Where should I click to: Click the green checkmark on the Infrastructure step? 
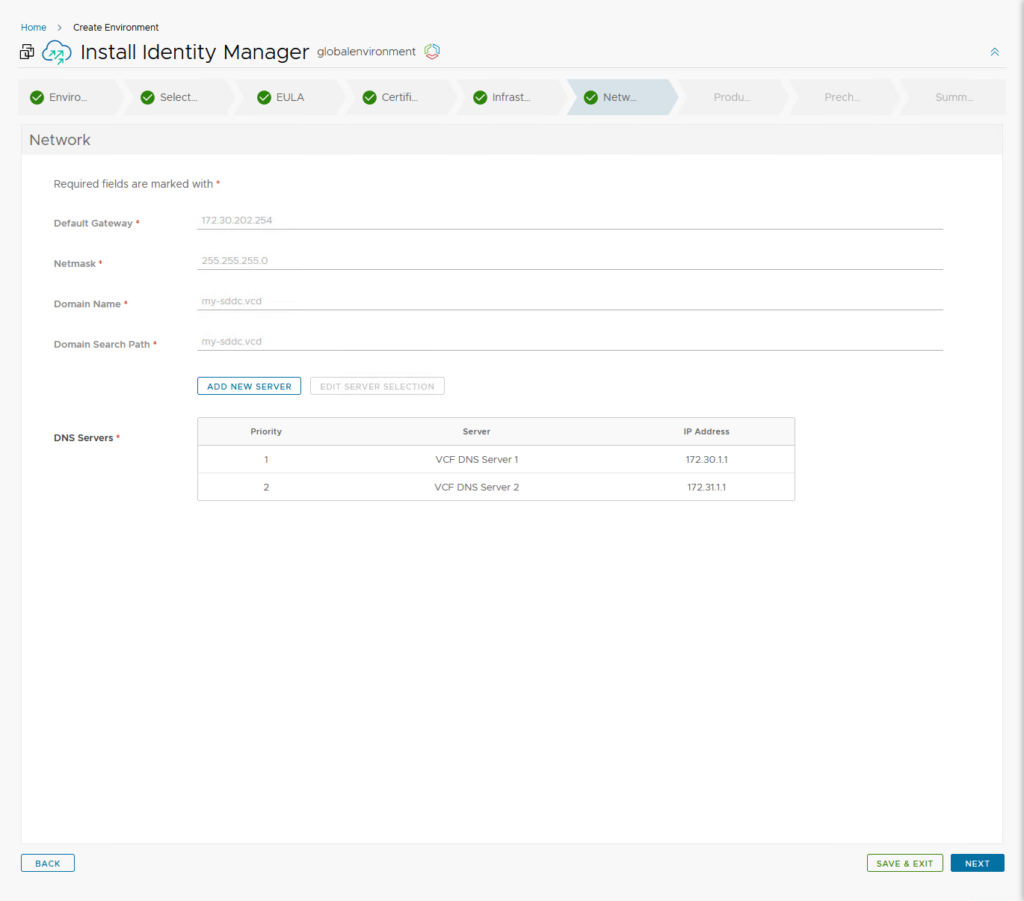[x=480, y=97]
